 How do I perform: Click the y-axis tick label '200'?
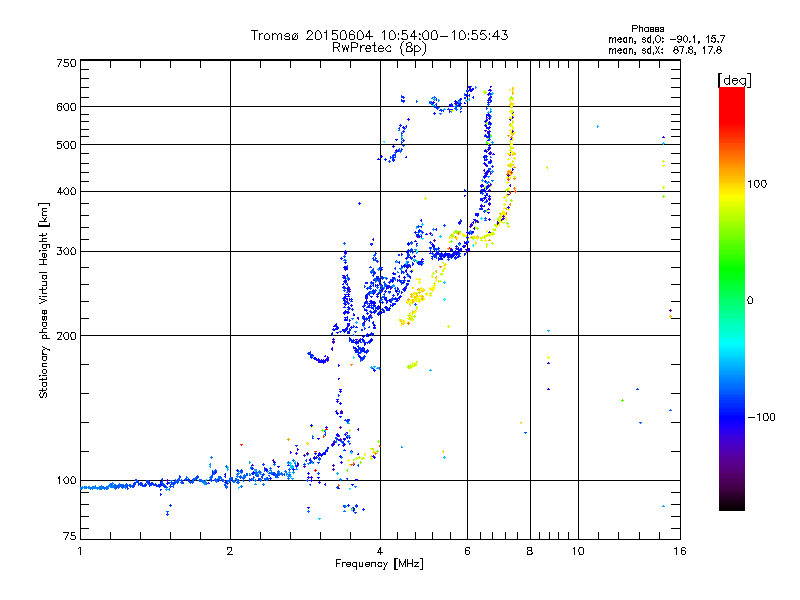click(66, 336)
